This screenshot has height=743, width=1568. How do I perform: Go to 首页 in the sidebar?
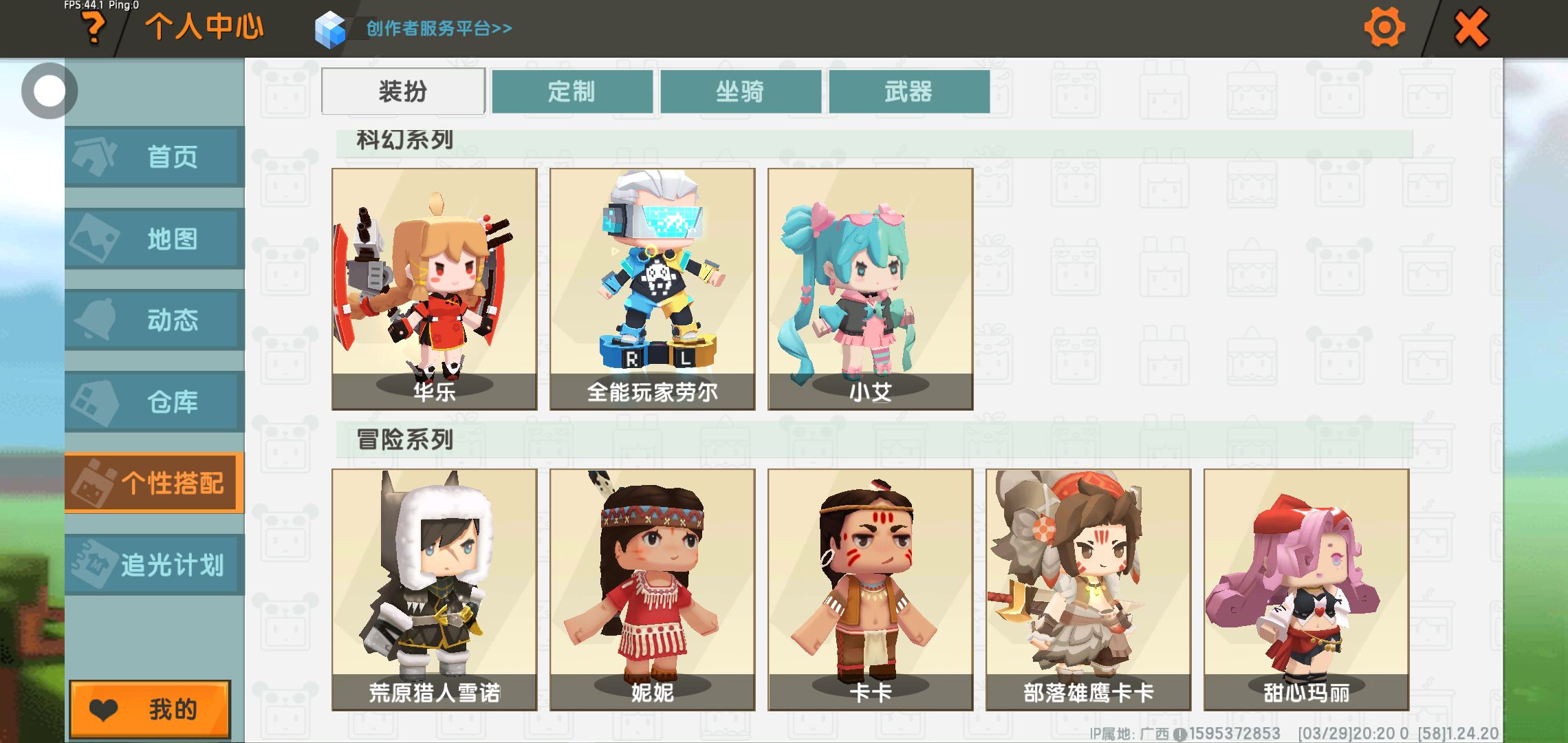click(155, 156)
